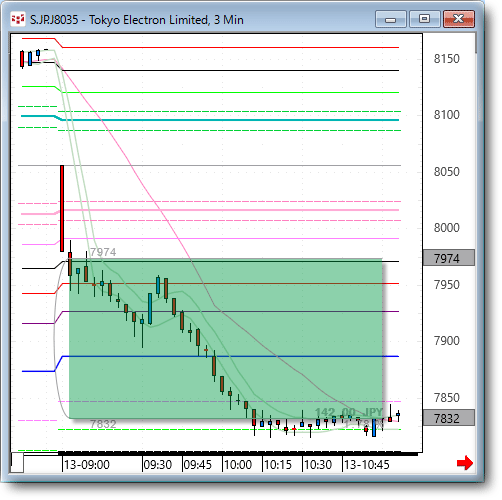The height and width of the screenshot is (500, 502).
Task: Select the solid blue horizontal level line
Action: (x=230, y=356)
